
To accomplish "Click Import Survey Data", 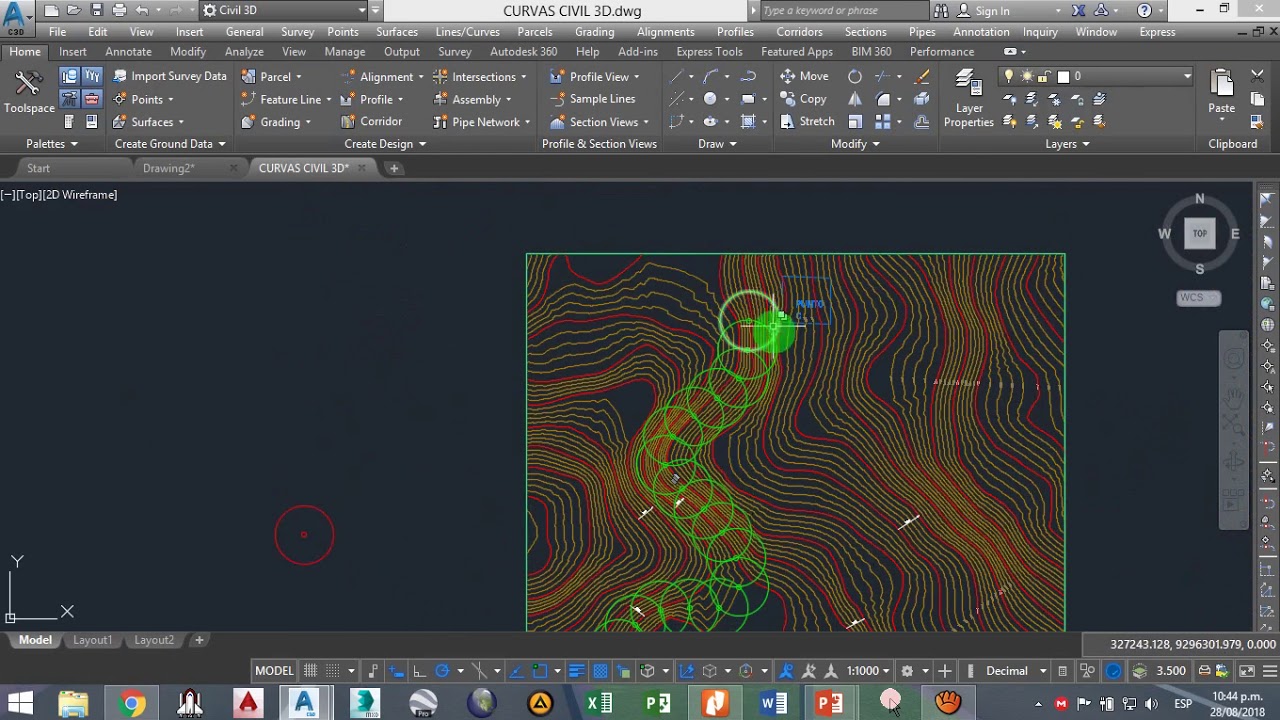I will (170, 76).
